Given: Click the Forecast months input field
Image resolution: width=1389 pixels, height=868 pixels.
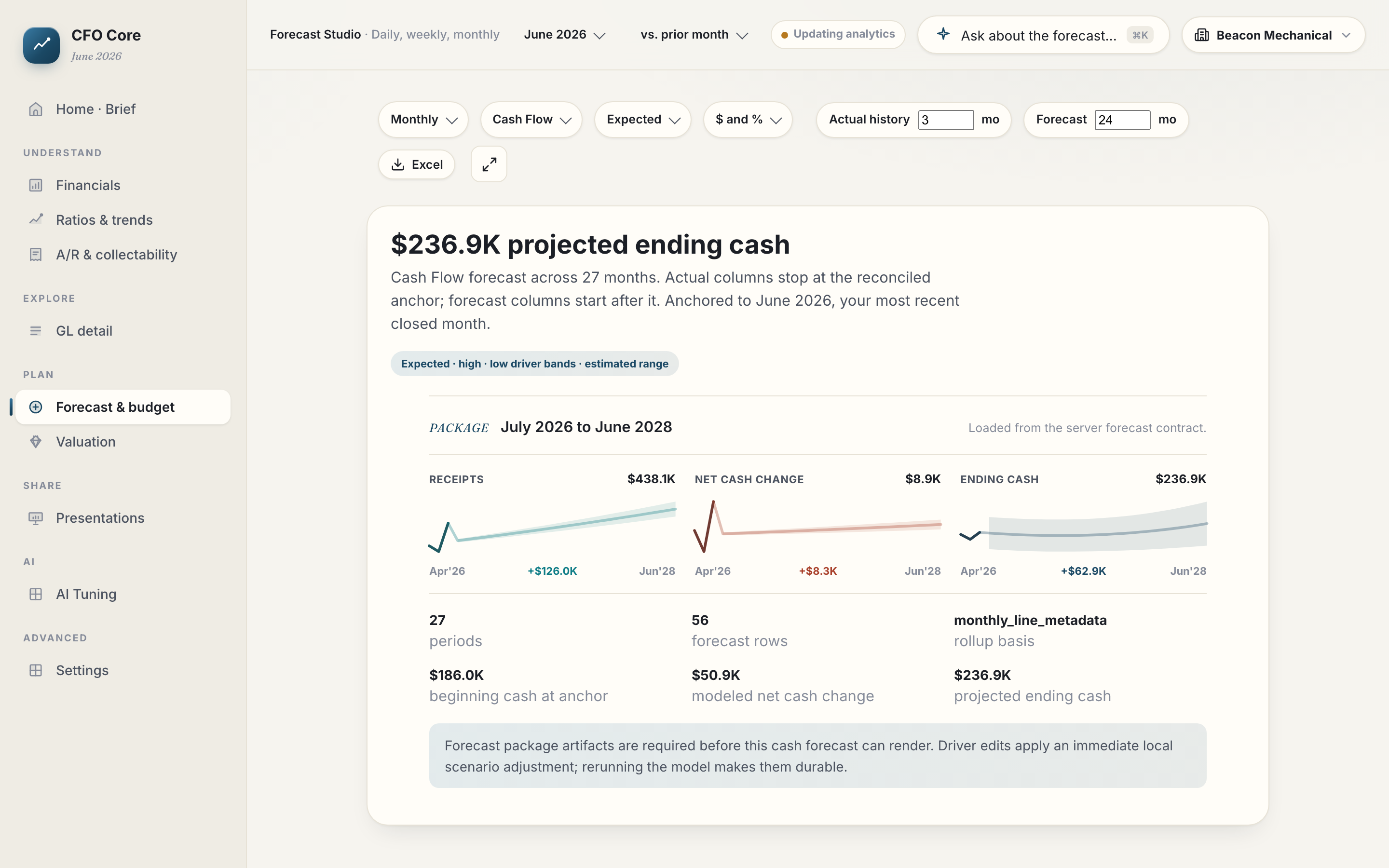Looking at the screenshot, I should 1122,120.
